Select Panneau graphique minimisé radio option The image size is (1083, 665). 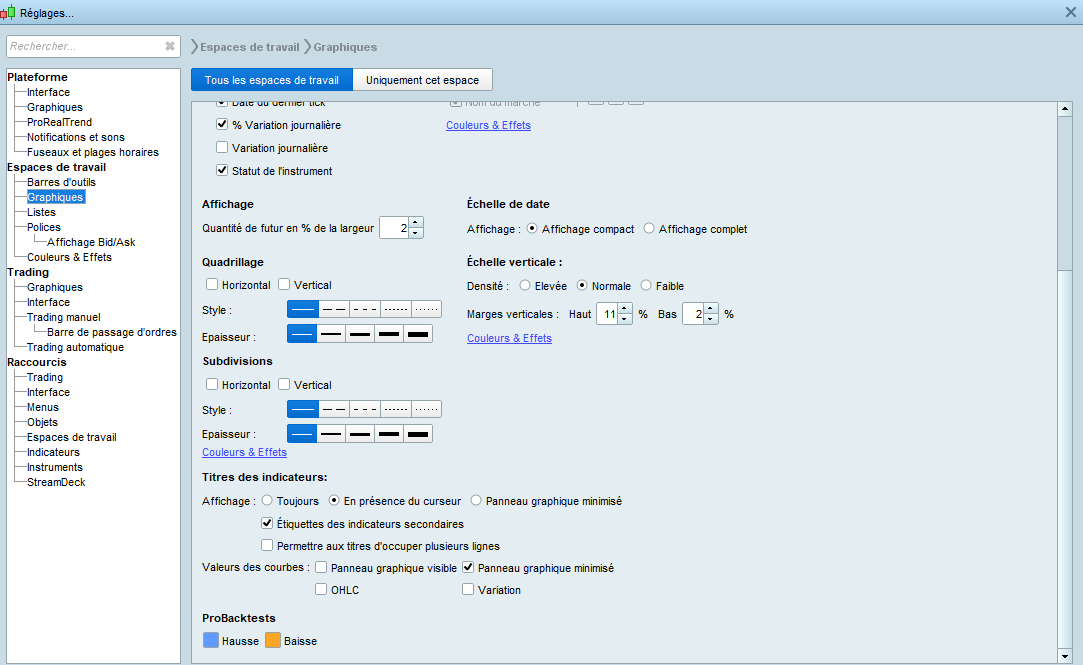[476, 500]
